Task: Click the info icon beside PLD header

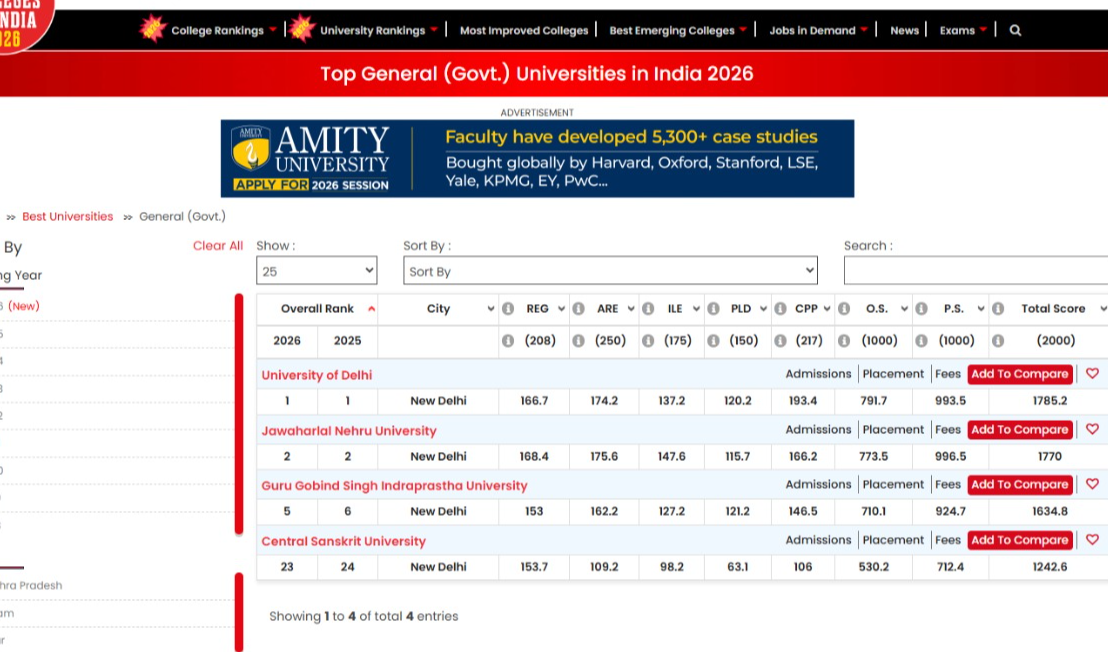Action: point(714,309)
